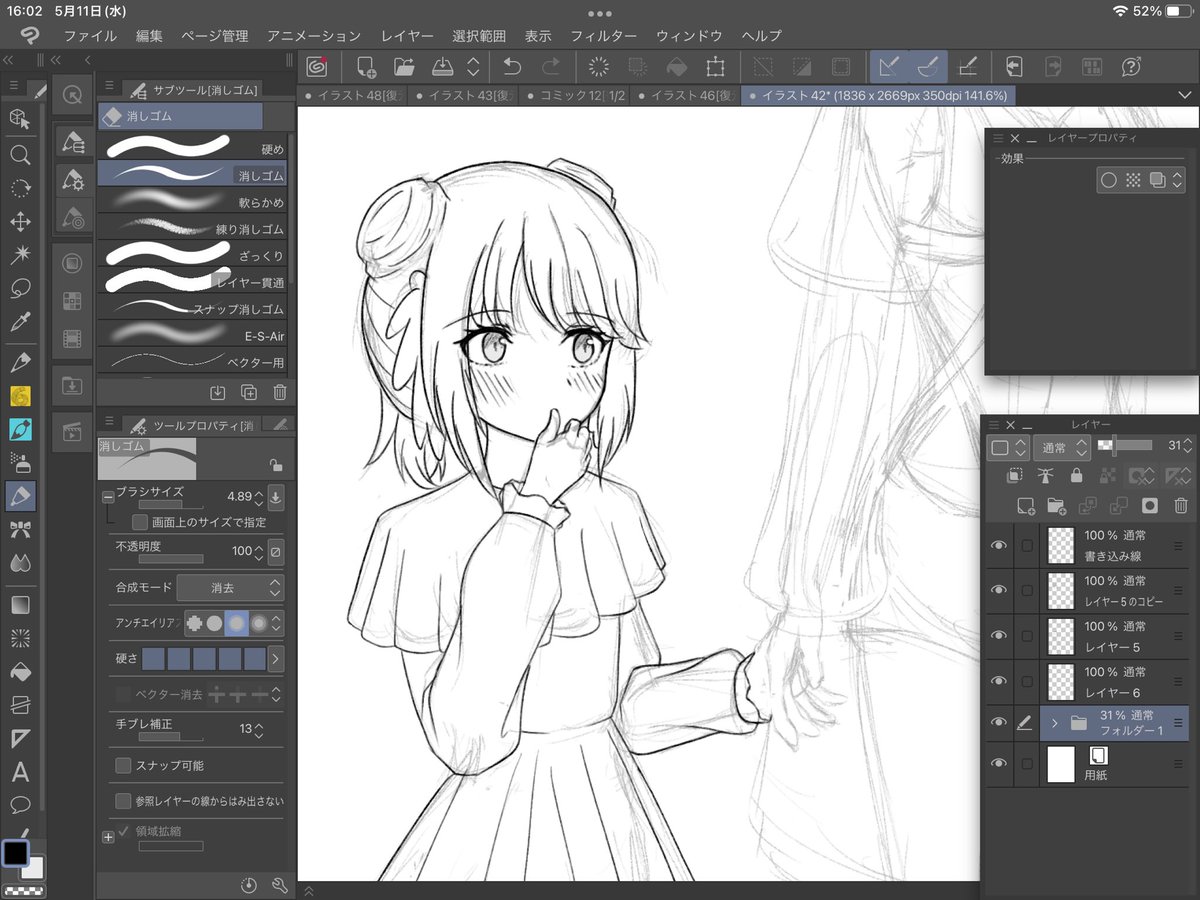Undo the last action

pyautogui.click(x=512, y=67)
